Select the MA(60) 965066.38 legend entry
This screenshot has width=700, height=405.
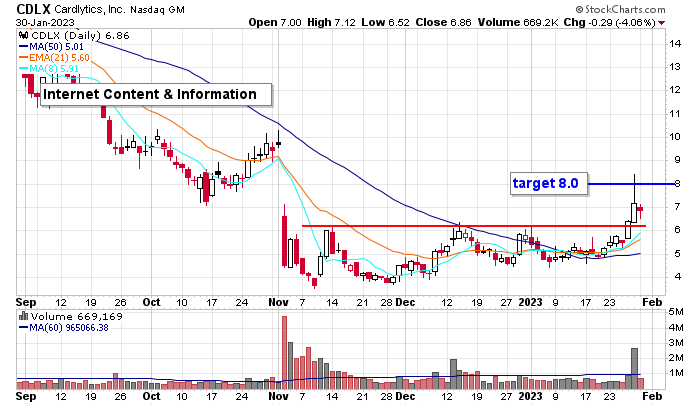[x=64, y=328]
